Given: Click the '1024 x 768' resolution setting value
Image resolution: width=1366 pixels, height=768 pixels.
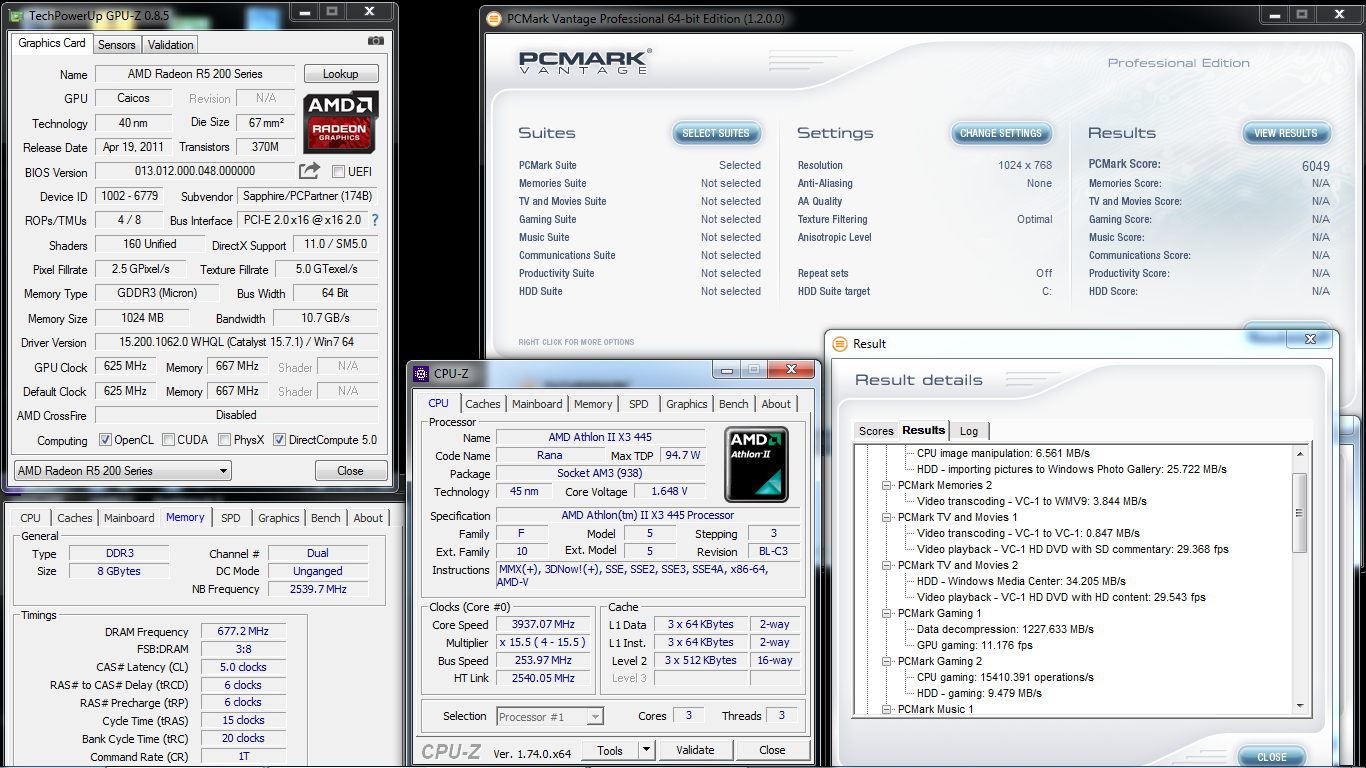Looking at the screenshot, I should tap(1025, 165).
